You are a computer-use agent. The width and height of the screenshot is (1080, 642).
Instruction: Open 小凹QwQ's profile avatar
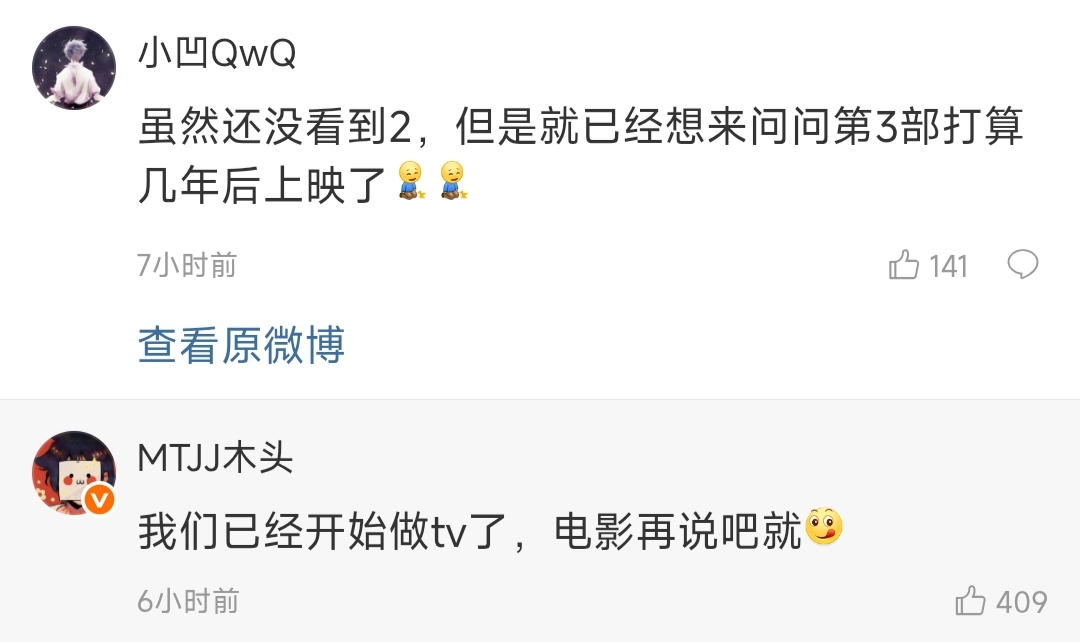[x=74, y=68]
